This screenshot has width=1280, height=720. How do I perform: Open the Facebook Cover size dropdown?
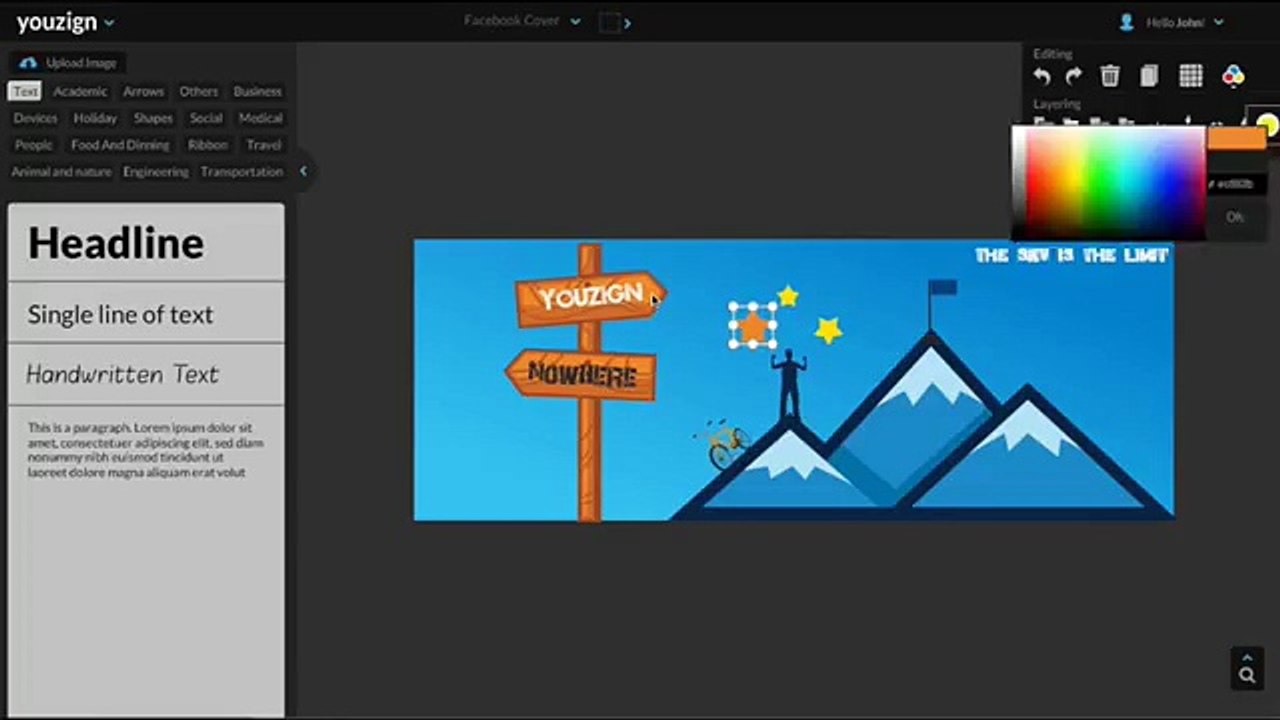[521, 21]
